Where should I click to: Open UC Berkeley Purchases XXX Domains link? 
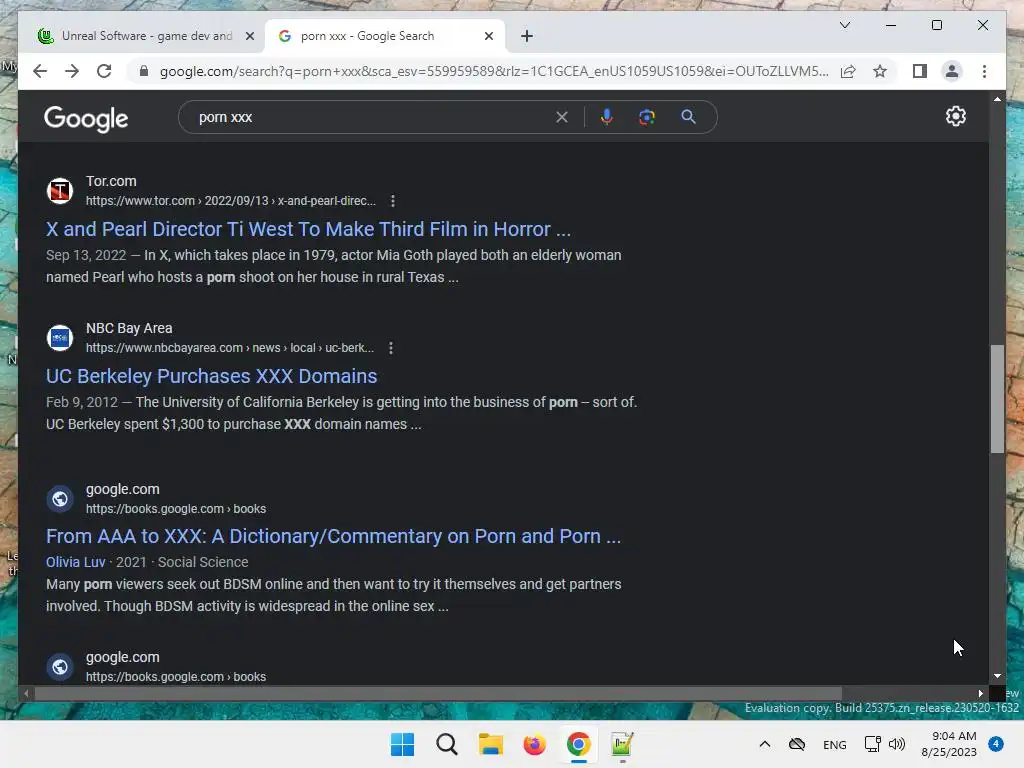point(212,376)
